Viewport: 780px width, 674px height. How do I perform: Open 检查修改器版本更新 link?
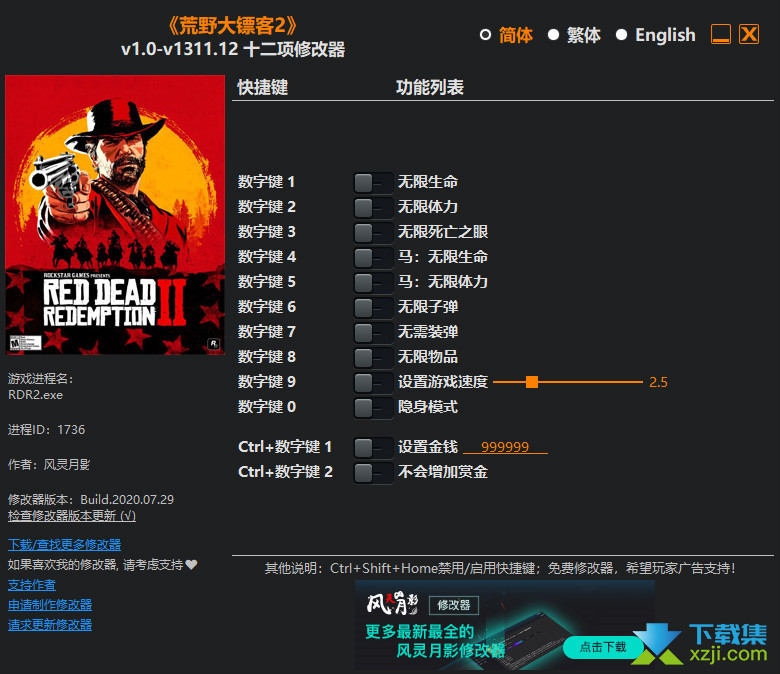click(72, 516)
